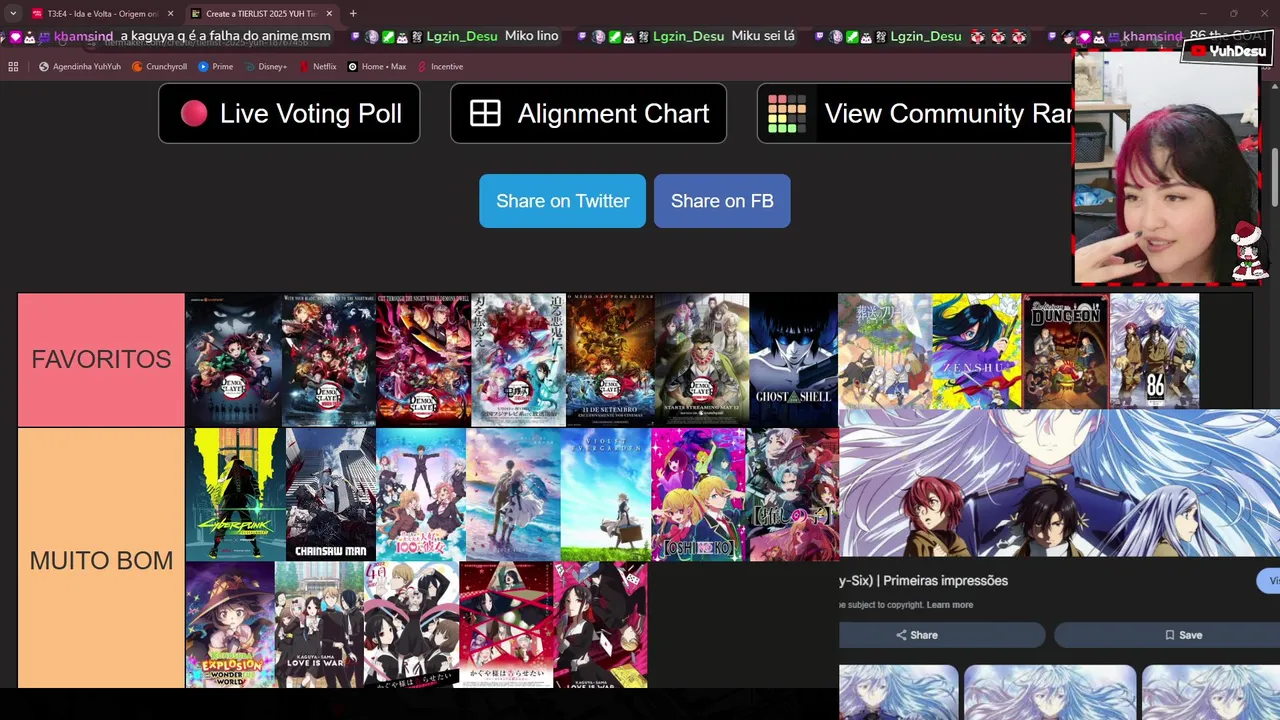Select Kaguya-sama poster with red crossed ribbons
Image resolution: width=1280 pixels, height=720 pixels.
[x=506, y=625]
